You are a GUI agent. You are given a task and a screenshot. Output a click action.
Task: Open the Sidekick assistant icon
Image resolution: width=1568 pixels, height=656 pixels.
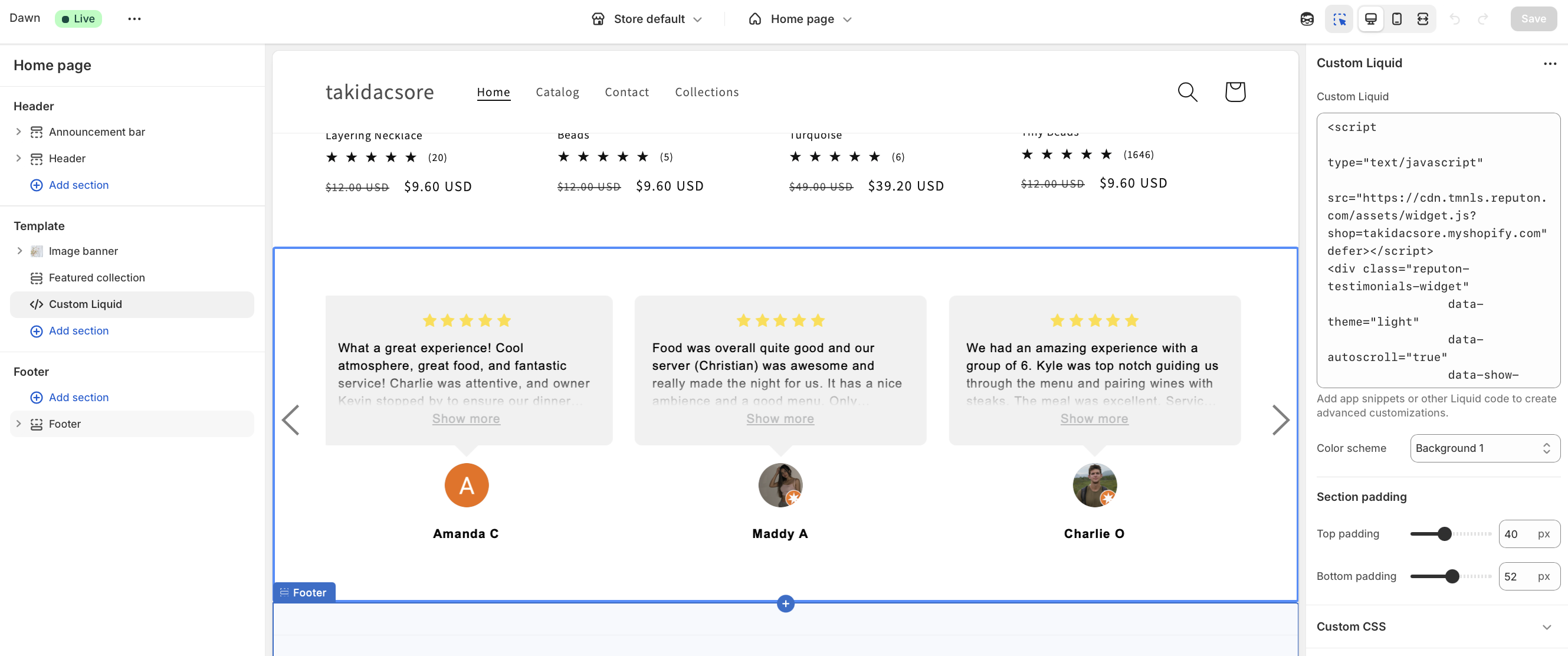[1307, 19]
